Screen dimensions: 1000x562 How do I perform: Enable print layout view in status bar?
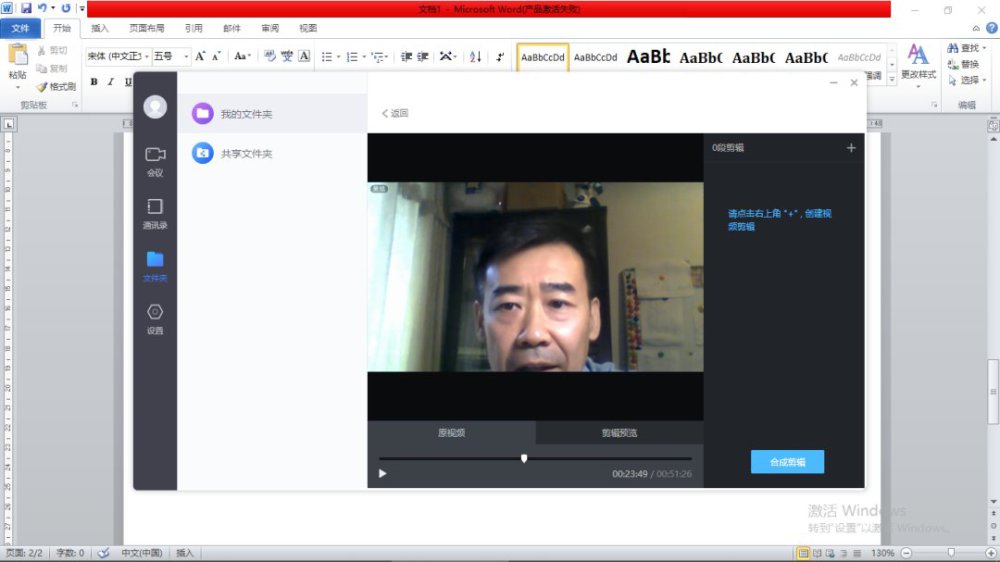pos(803,553)
